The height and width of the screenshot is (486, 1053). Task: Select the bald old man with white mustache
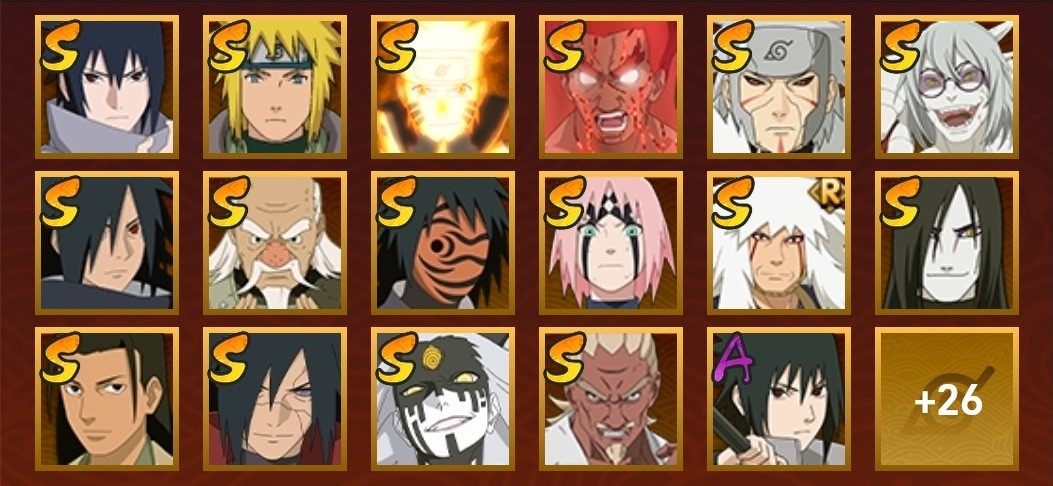275,242
